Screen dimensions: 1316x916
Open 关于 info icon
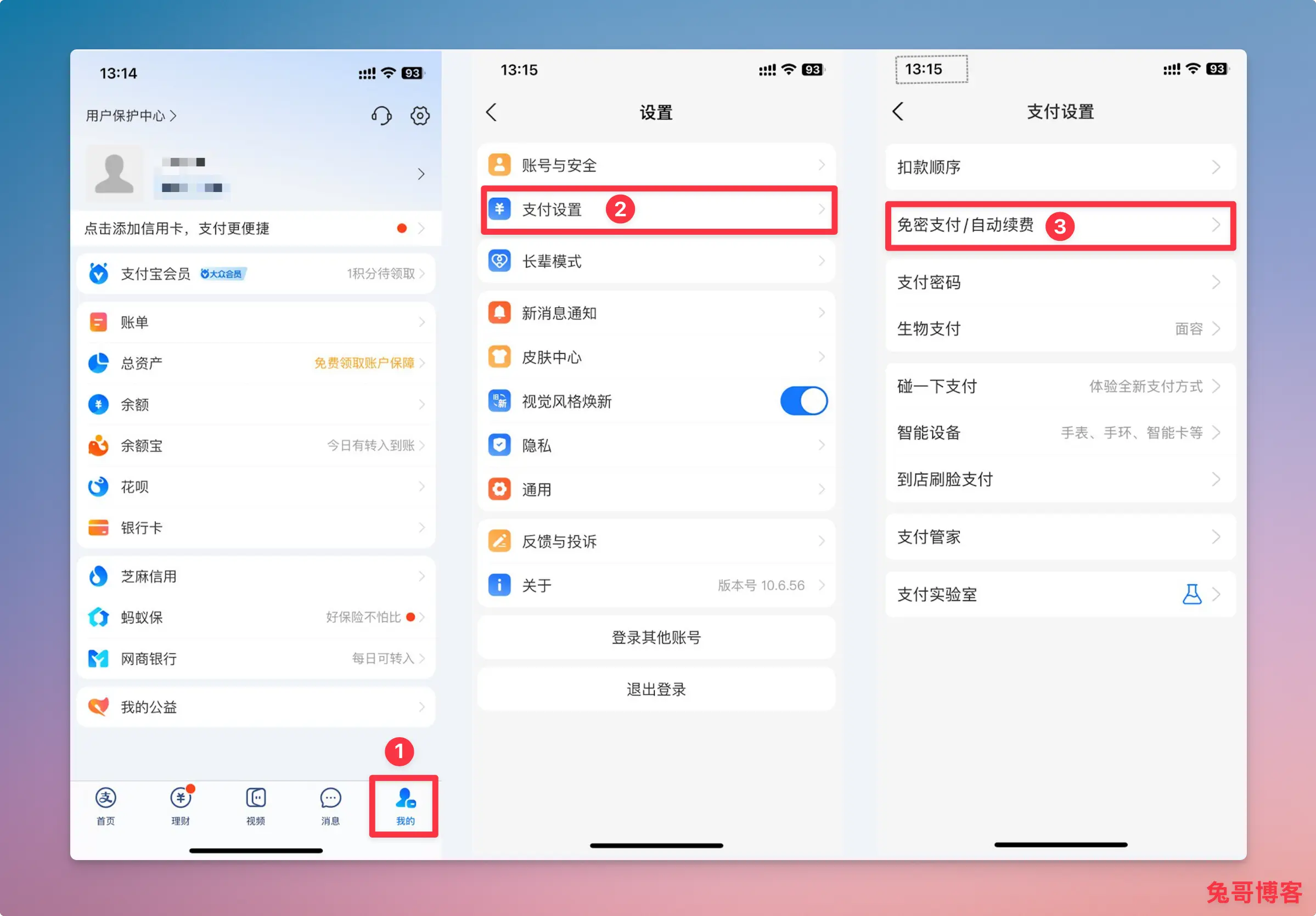[499, 585]
